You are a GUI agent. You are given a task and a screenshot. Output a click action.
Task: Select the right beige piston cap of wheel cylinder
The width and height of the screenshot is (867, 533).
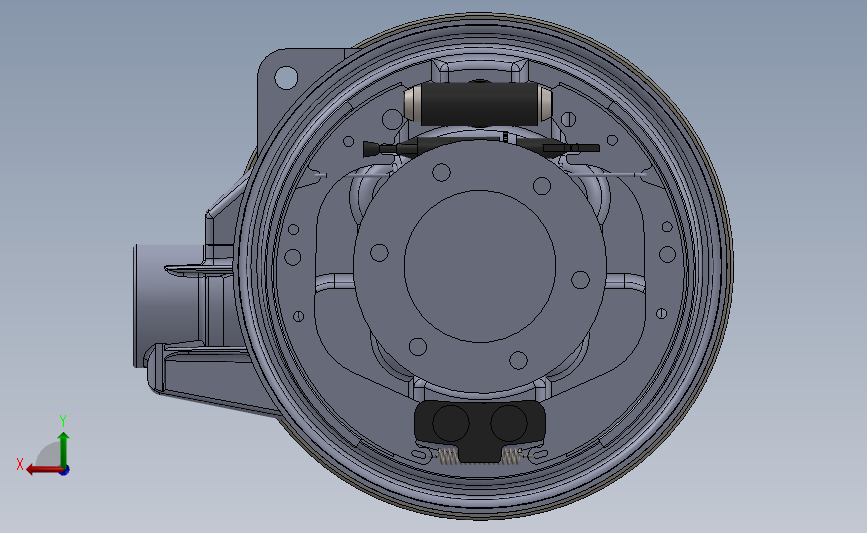point(545,104)
